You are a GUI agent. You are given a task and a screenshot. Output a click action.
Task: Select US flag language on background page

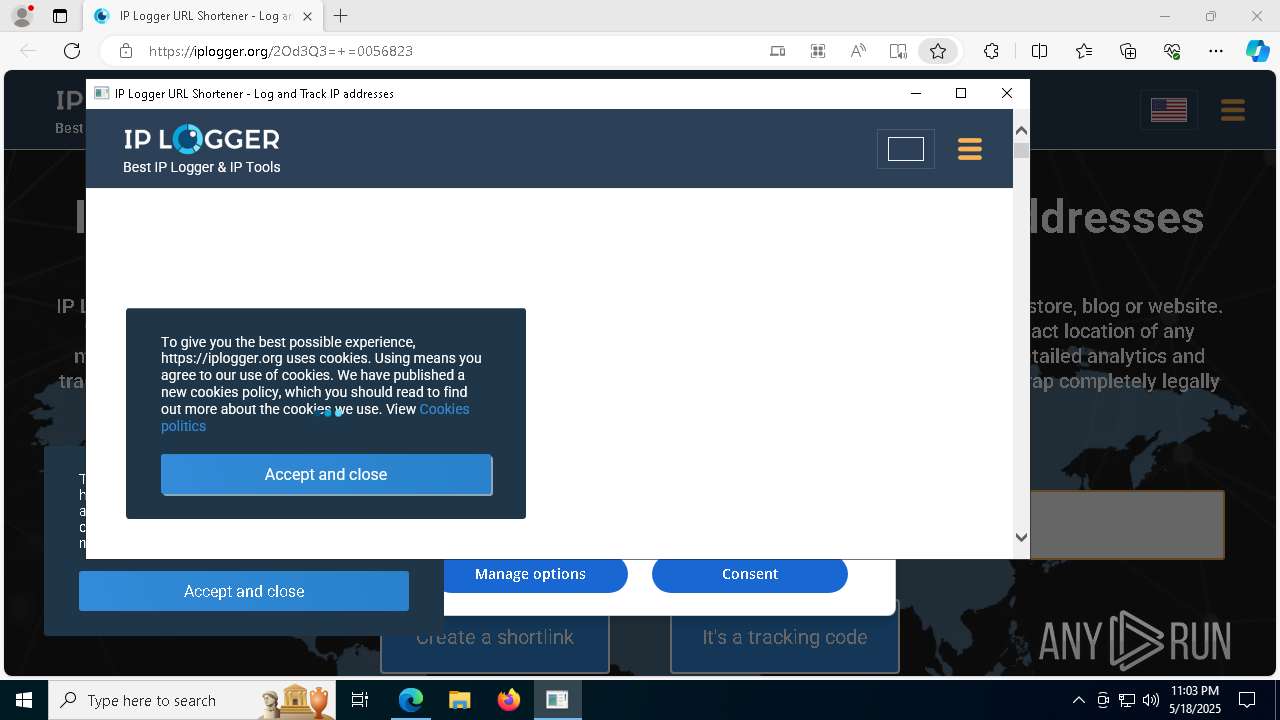pos(1169,110)
